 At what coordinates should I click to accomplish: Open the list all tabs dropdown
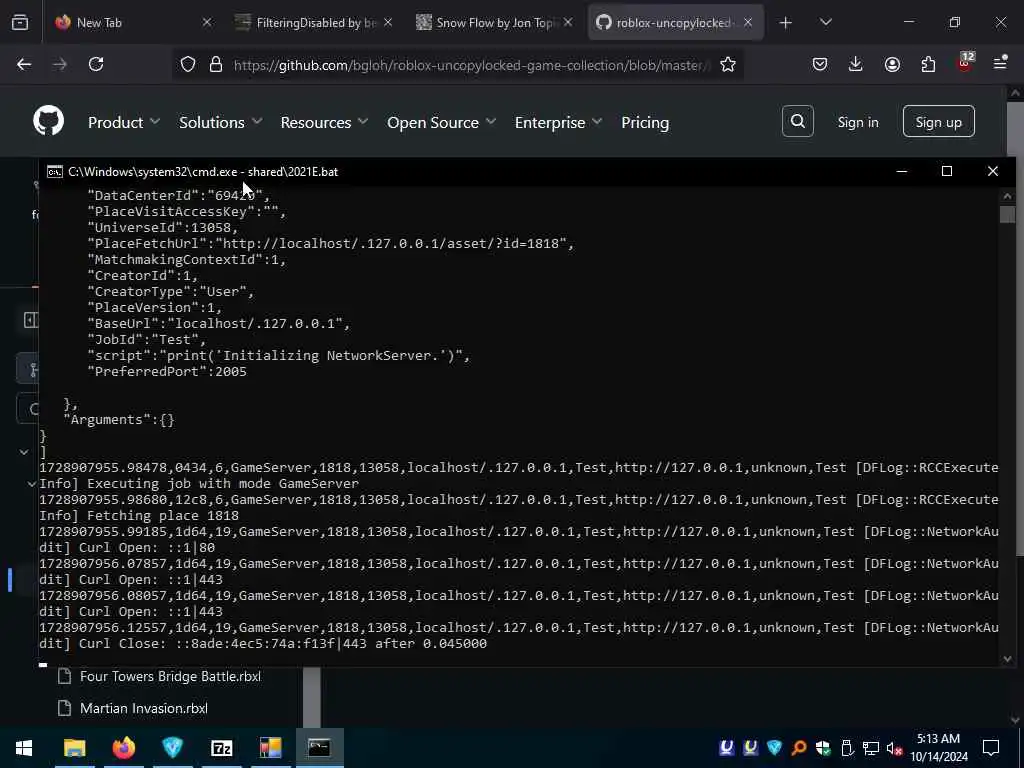[x=825, y=22]
